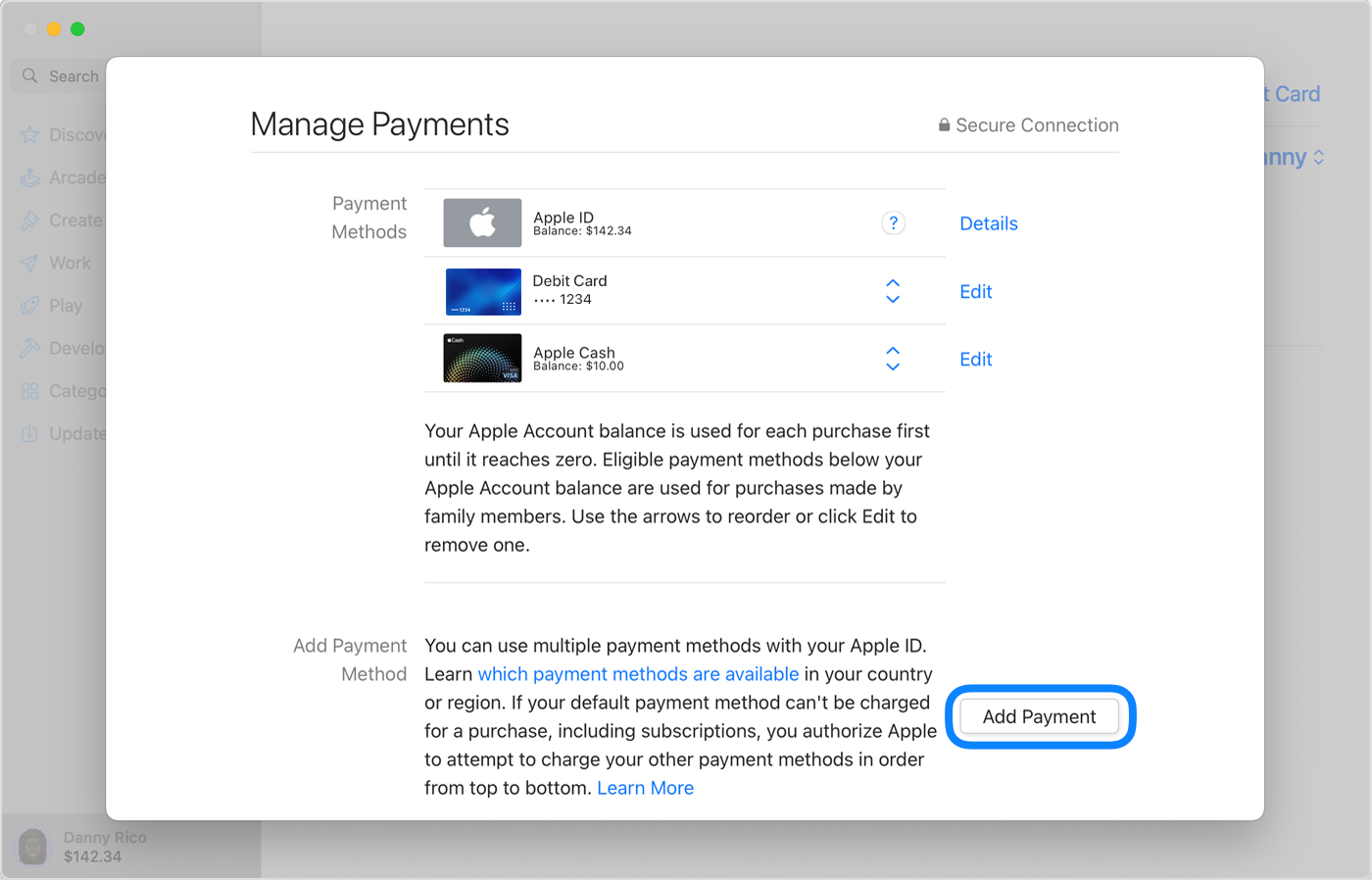Open Develop using the hammer icon
Image resolution: width=1372 pixels, height=880 pixels.
tap(31, 348)
